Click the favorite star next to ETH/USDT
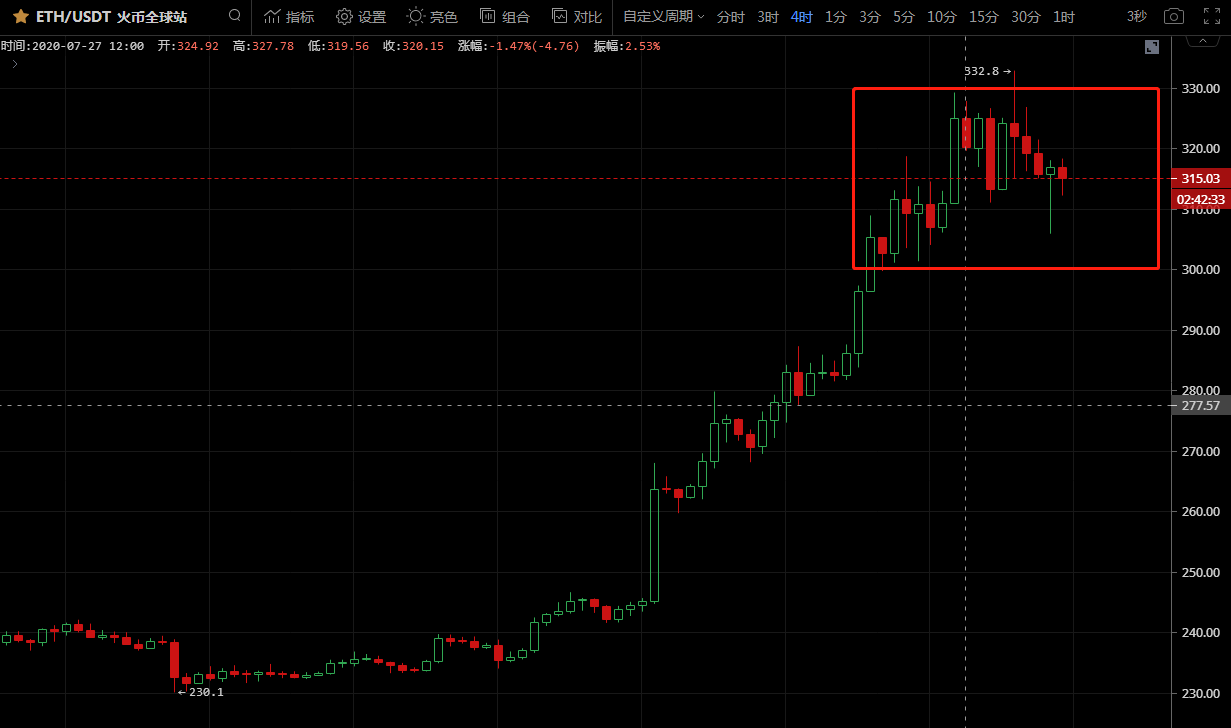The image size is (1231, 728). pyautogui.click(x=20, y=17)
